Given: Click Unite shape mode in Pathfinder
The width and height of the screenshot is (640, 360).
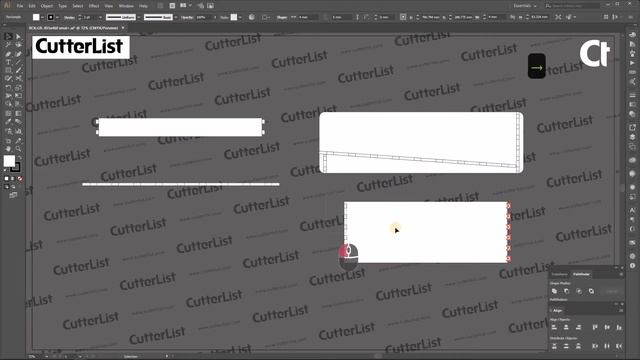Looking at the screenshot, I should (554, 291).
